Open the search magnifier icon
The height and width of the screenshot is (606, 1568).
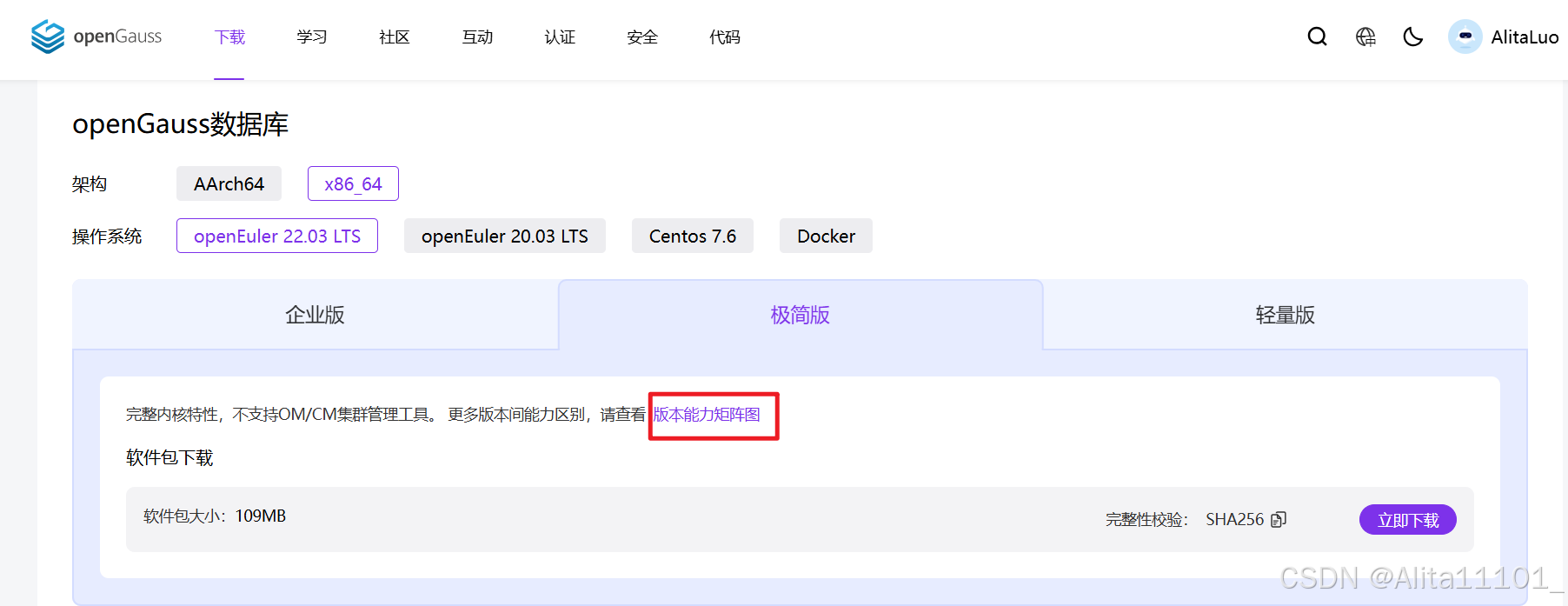click(1318, 37)
